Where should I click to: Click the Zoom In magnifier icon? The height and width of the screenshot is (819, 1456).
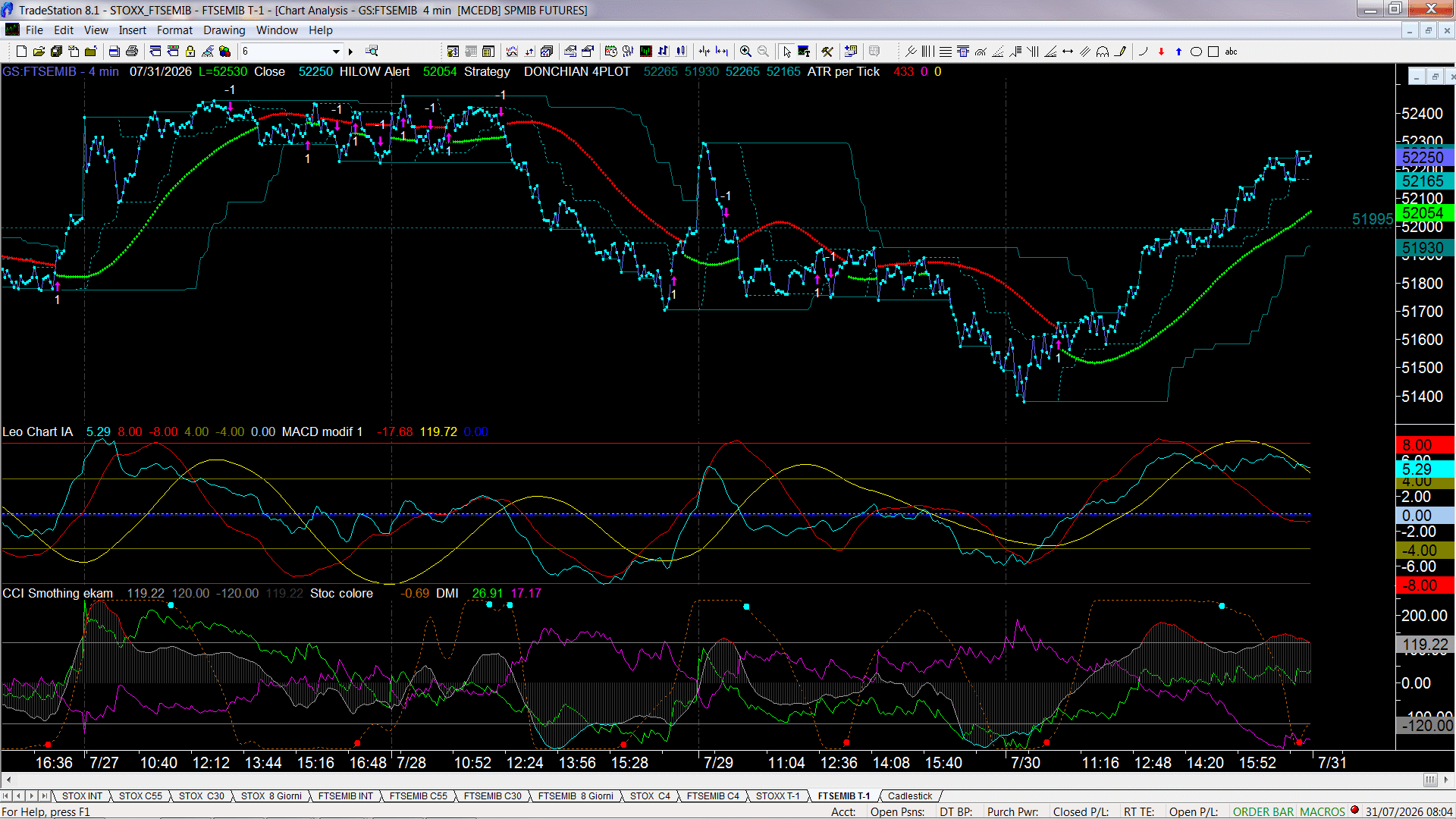745,52
